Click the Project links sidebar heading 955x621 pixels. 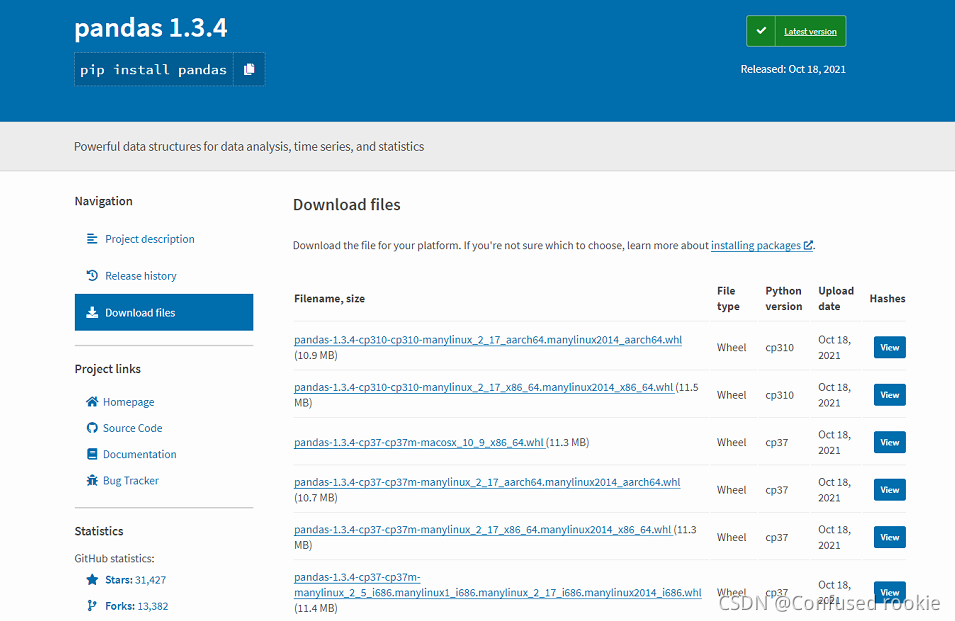coord(108,369)
